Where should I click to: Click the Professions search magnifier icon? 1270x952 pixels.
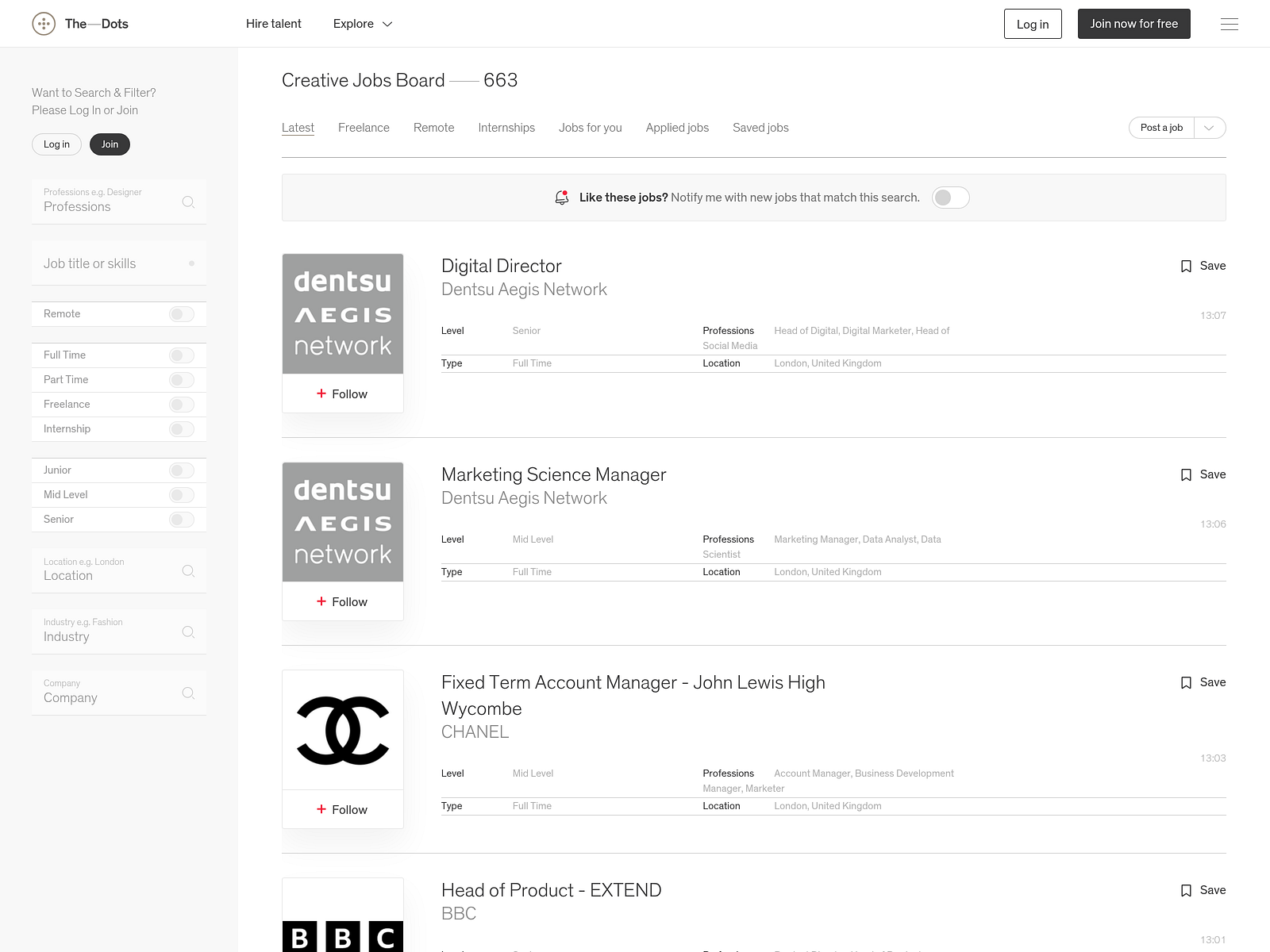[188, 202]
